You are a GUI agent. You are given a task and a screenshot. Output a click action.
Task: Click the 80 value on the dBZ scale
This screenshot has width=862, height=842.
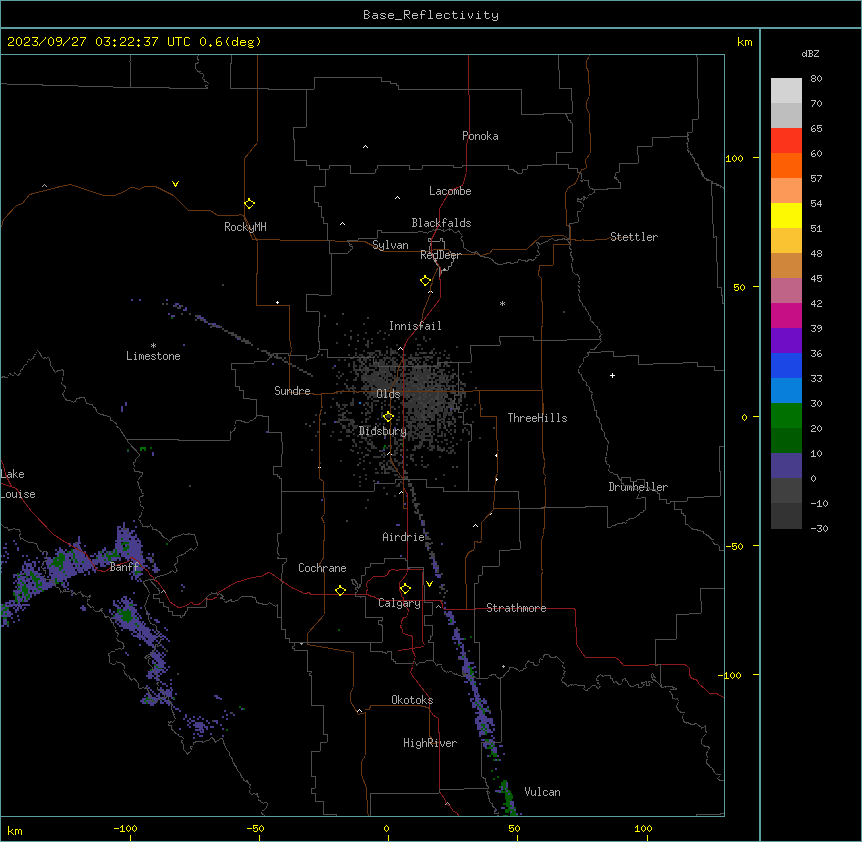pos(816,79)
